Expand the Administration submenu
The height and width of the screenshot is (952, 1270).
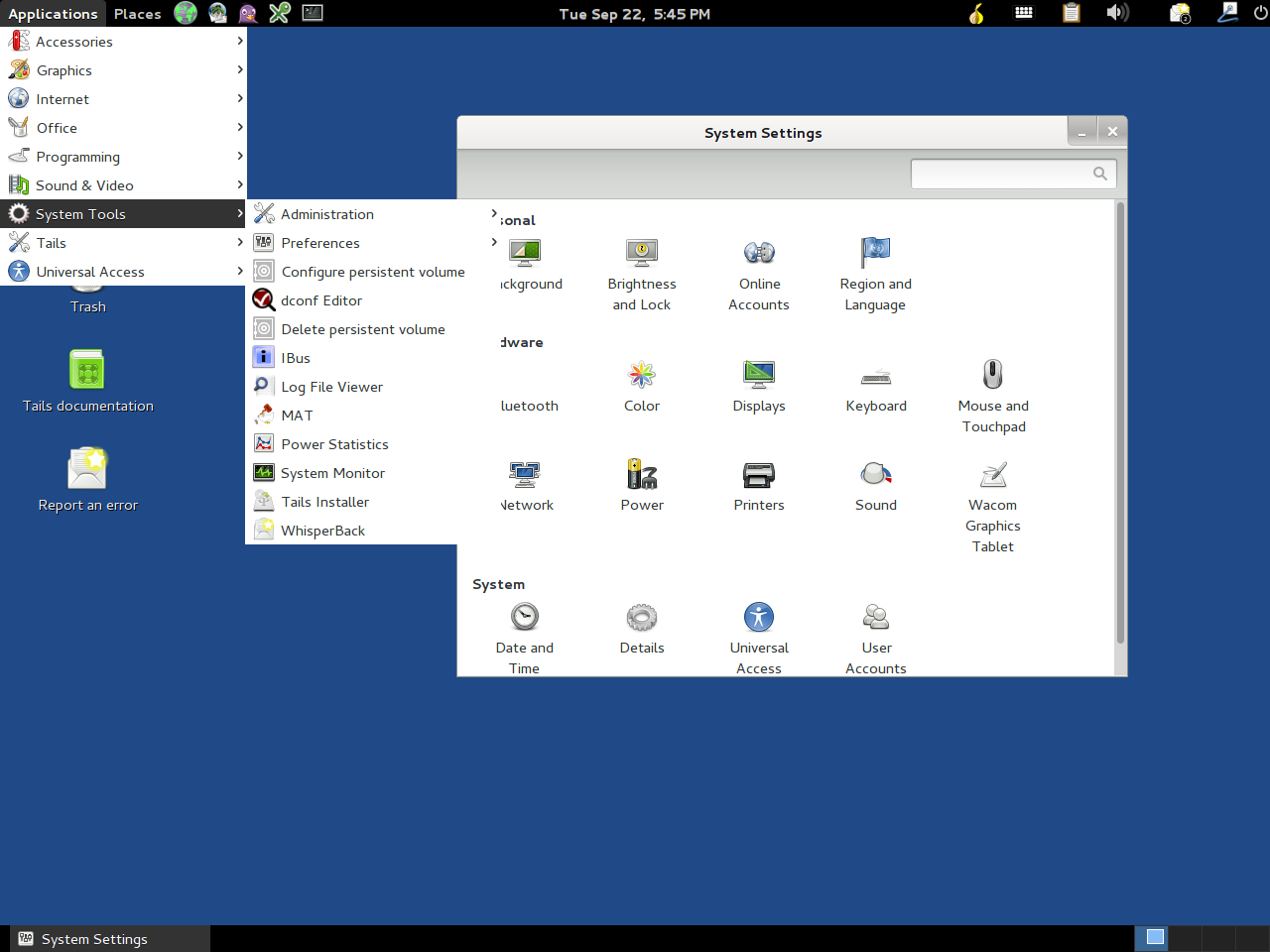pyautogui.click(x=327, y=214)
